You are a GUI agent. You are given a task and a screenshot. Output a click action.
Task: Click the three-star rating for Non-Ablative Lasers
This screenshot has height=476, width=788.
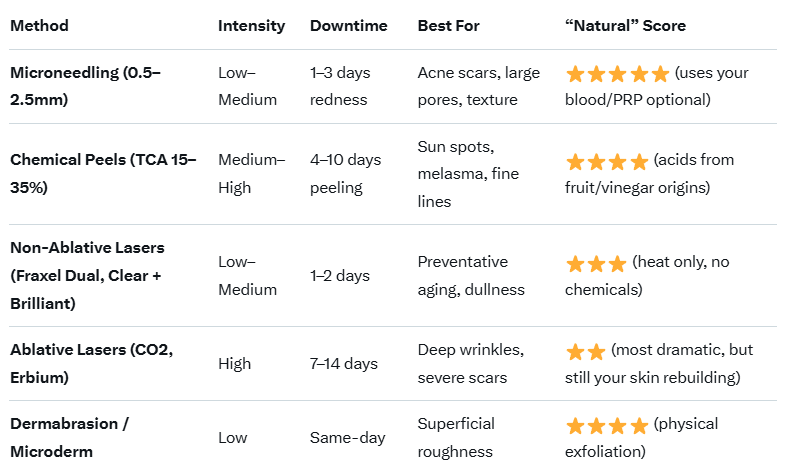pyautogui.click(x=596, y=264)
